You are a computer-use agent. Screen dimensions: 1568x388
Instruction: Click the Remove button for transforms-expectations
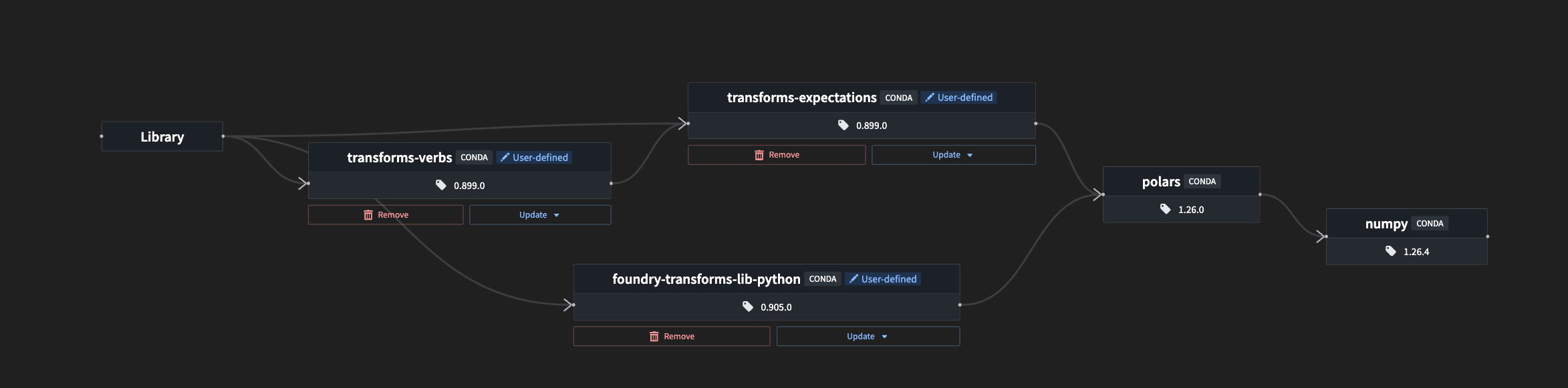point(776,154)
